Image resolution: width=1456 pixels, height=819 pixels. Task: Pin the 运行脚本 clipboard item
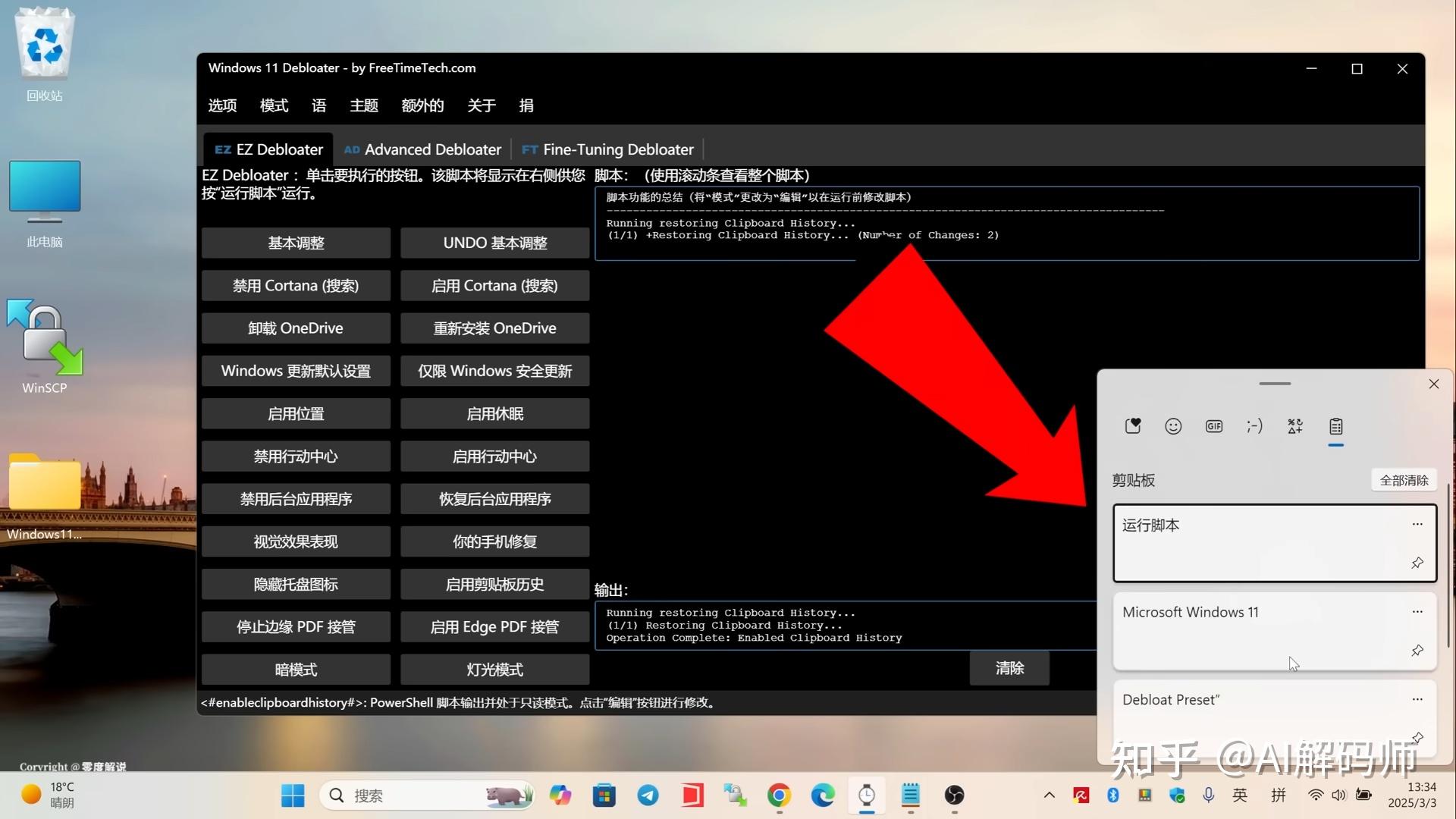pos(1417,563)
